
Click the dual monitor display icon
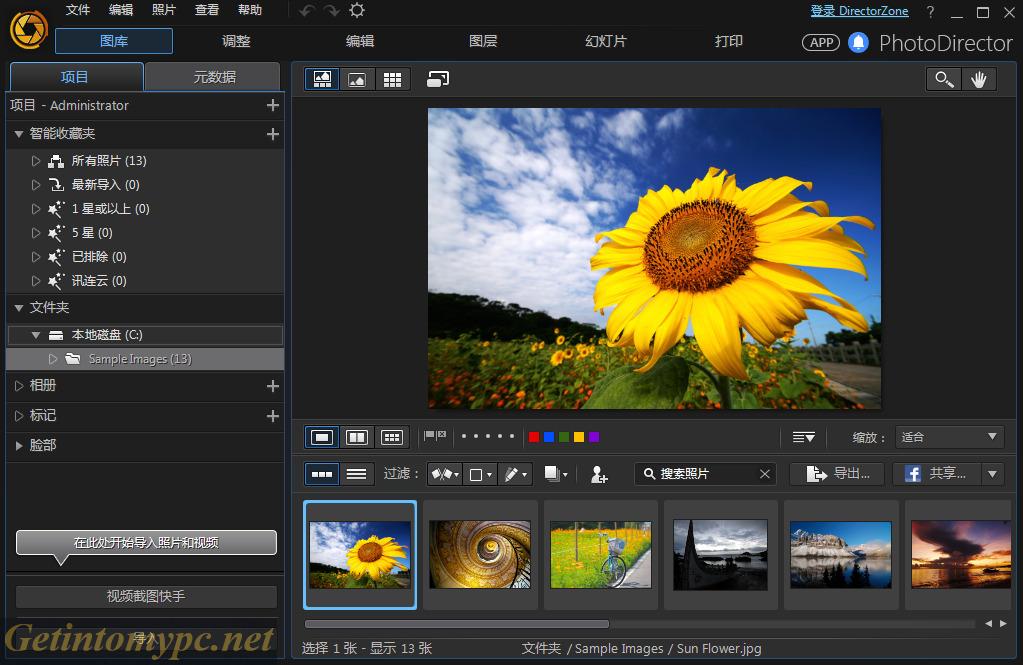point(437,79)
